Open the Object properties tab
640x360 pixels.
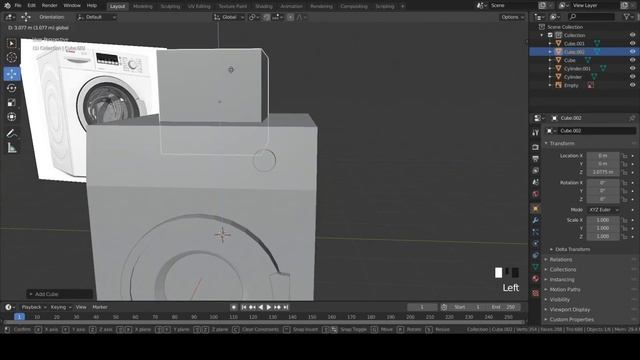point(536,209)
